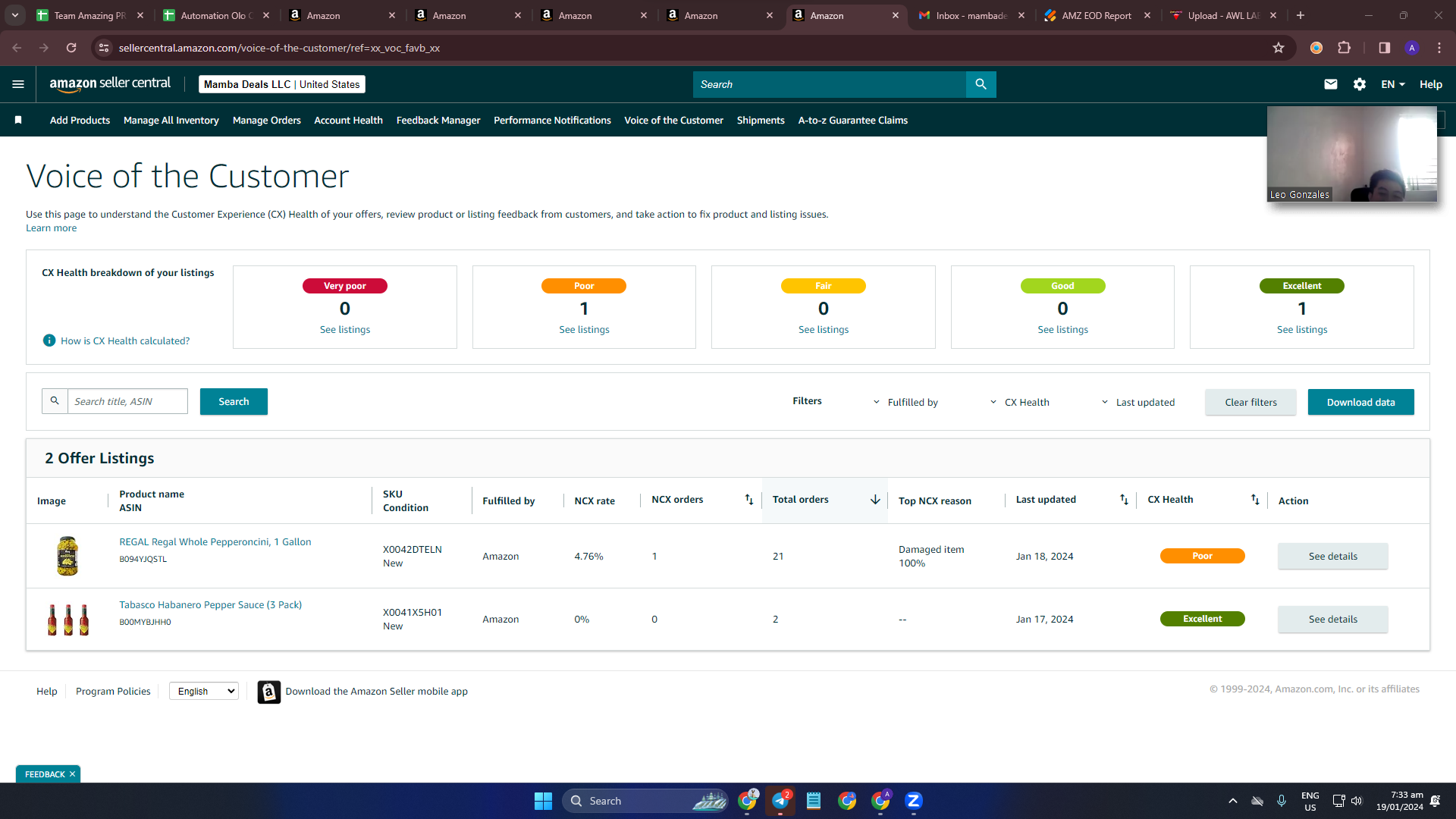Viewport: 1456px width, 819px height.
Task: Click the info icon beside CX Health calculated
Action: [x=49, y=340]
